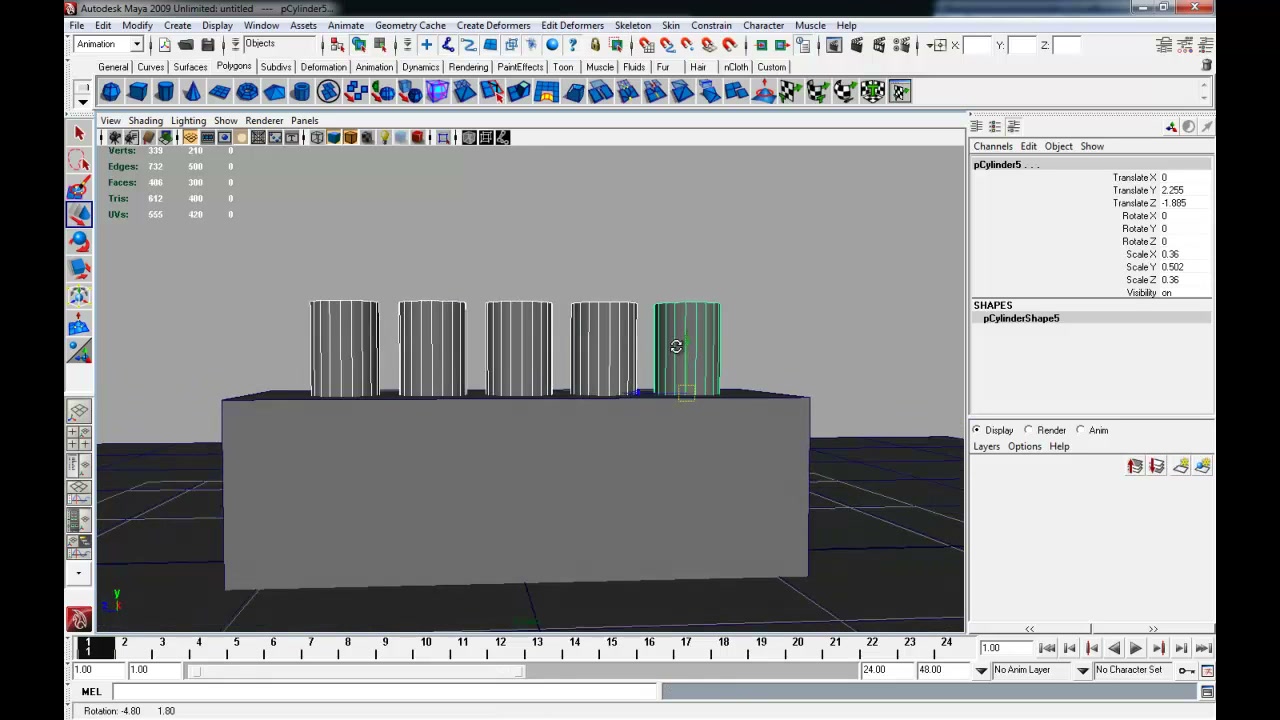Click the polygon torus shelf icon
Screen dimensions: 1280x720
(x=247, y=92)
